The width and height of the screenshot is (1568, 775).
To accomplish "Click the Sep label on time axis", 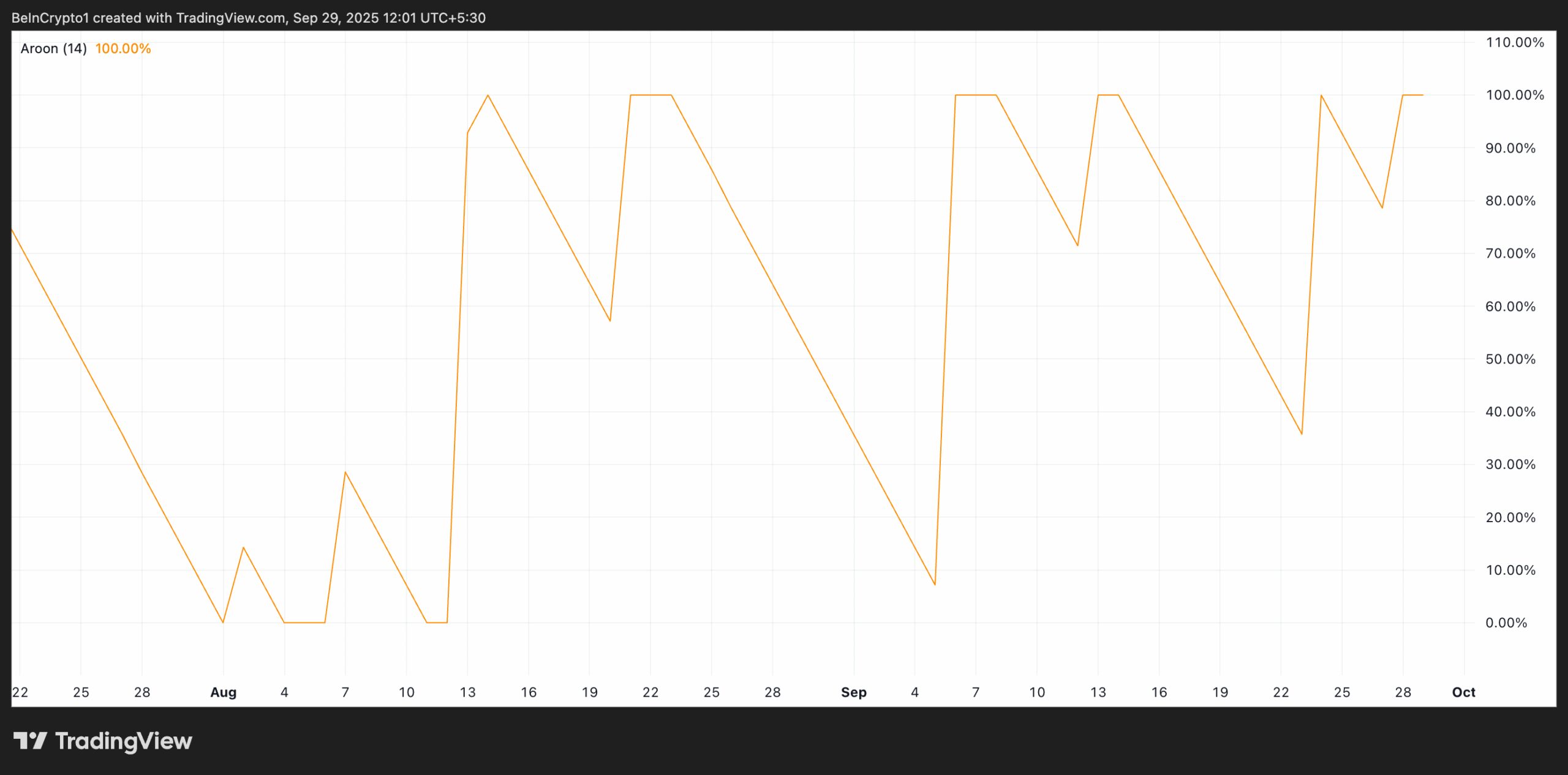I will (x=853, y=692).
